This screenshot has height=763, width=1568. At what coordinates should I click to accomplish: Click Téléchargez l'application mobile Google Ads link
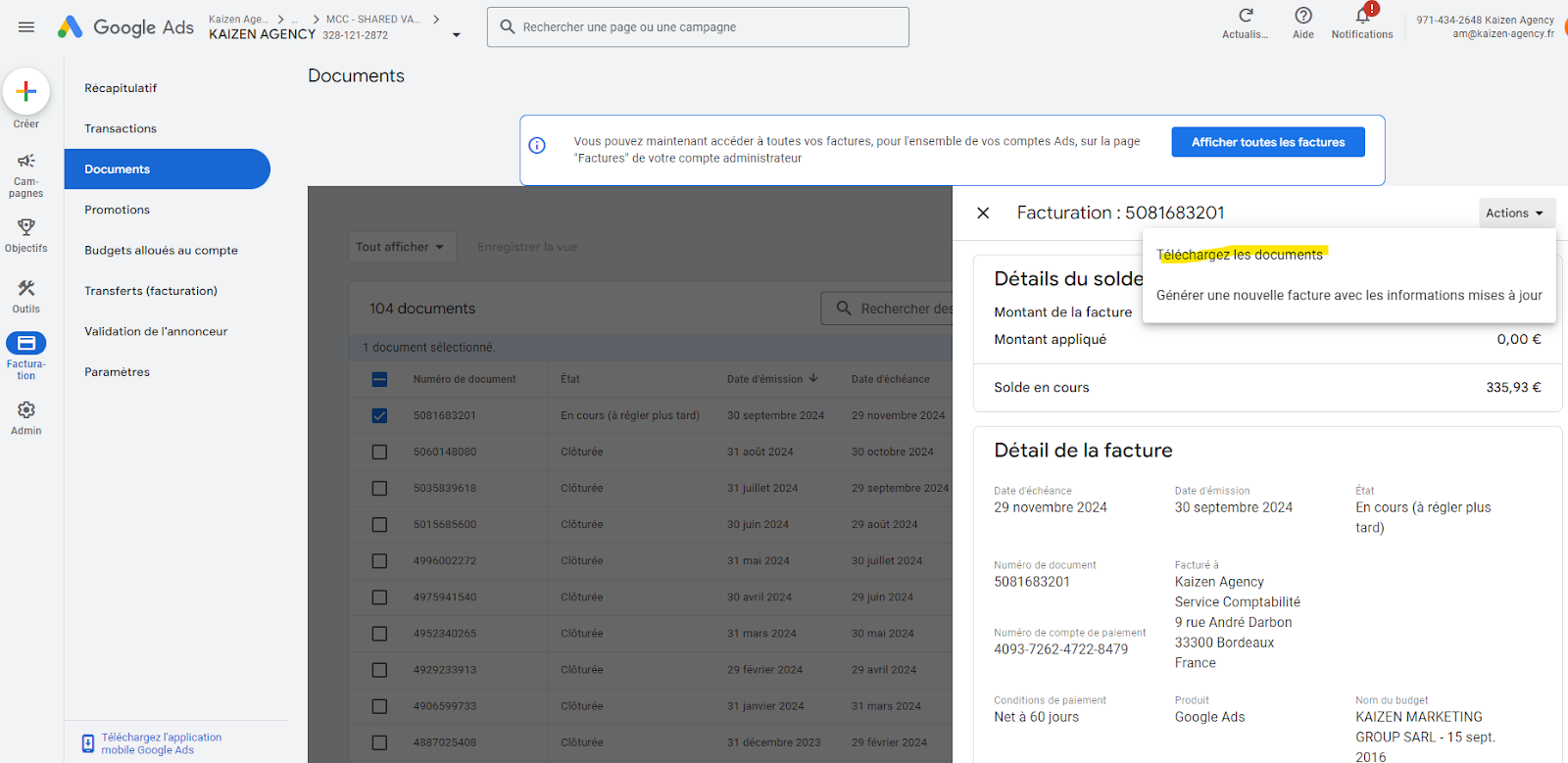click(x=162, y=743)
